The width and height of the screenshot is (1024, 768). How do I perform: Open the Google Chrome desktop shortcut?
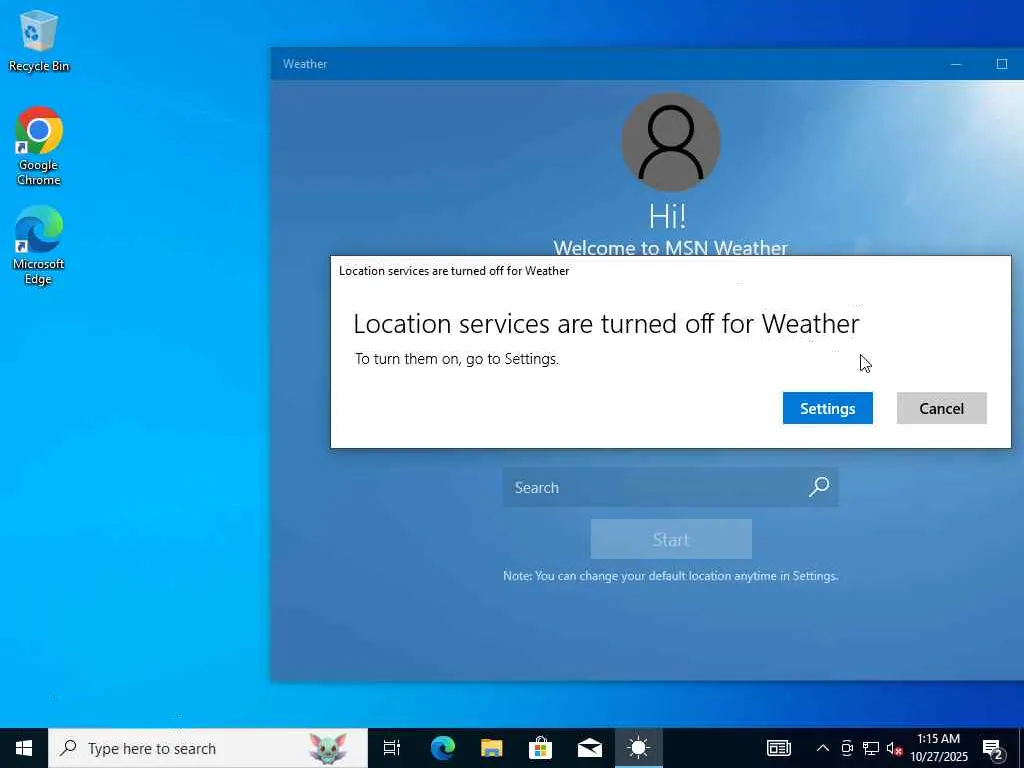click(39, 146)
